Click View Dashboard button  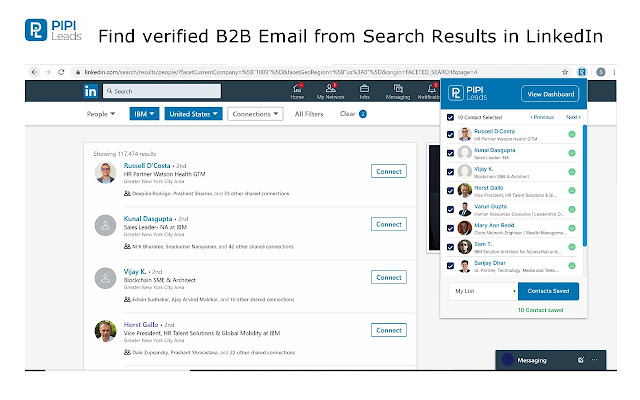pyautogui.click(x=550, y=94)
